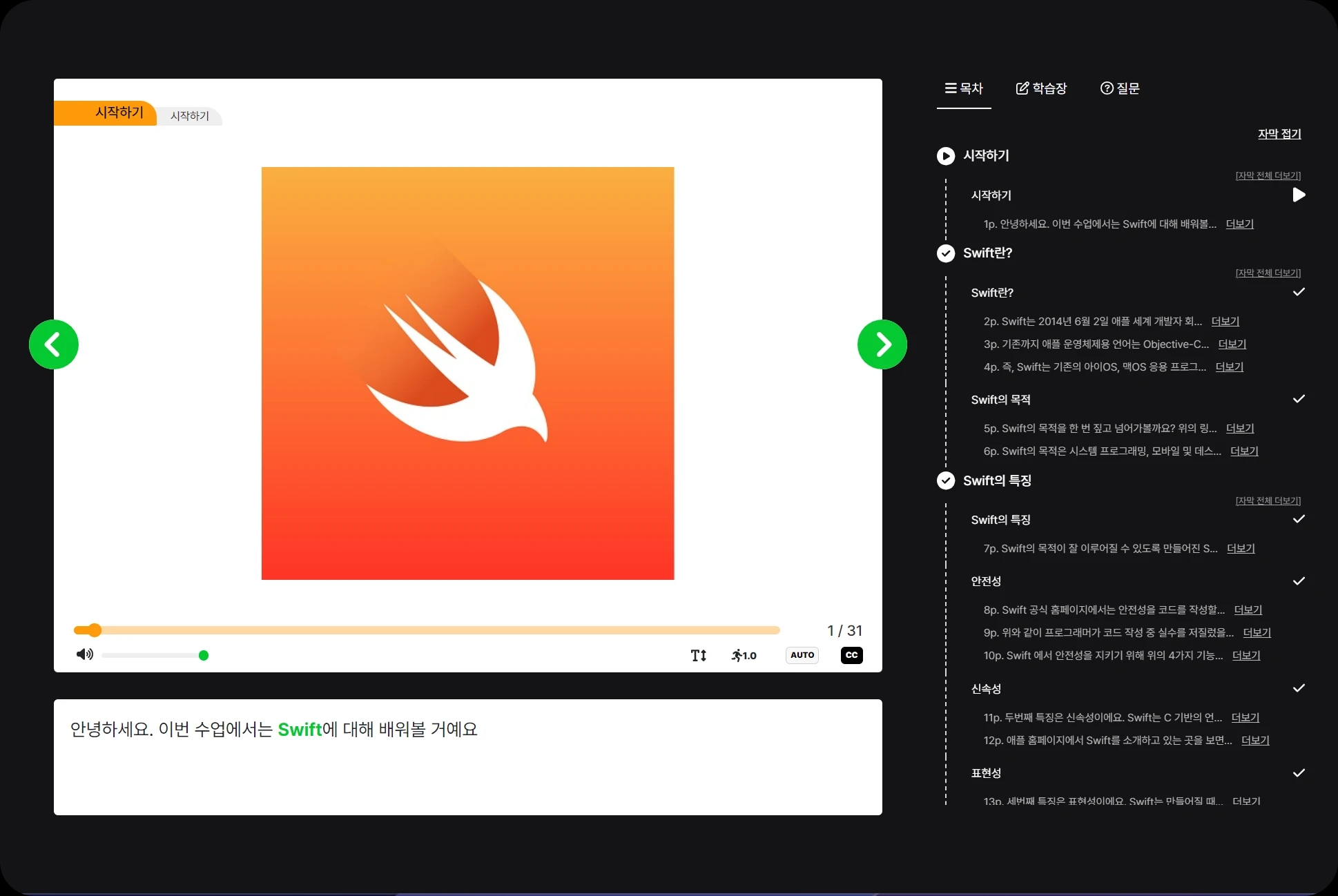Expand 더보기 for the 11p subtitle line
Image resolution: width=1338 pixels, height=896 pixels.
coord(1245,718)
